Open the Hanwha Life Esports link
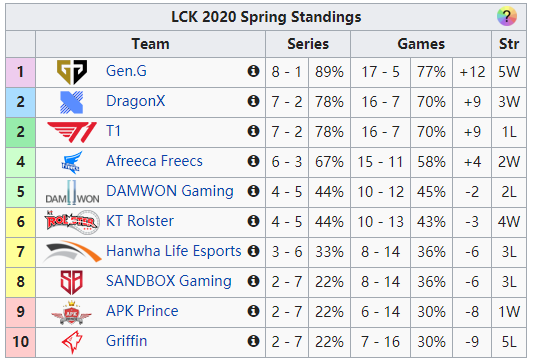The image size is (533, 361). coord(173,251)
